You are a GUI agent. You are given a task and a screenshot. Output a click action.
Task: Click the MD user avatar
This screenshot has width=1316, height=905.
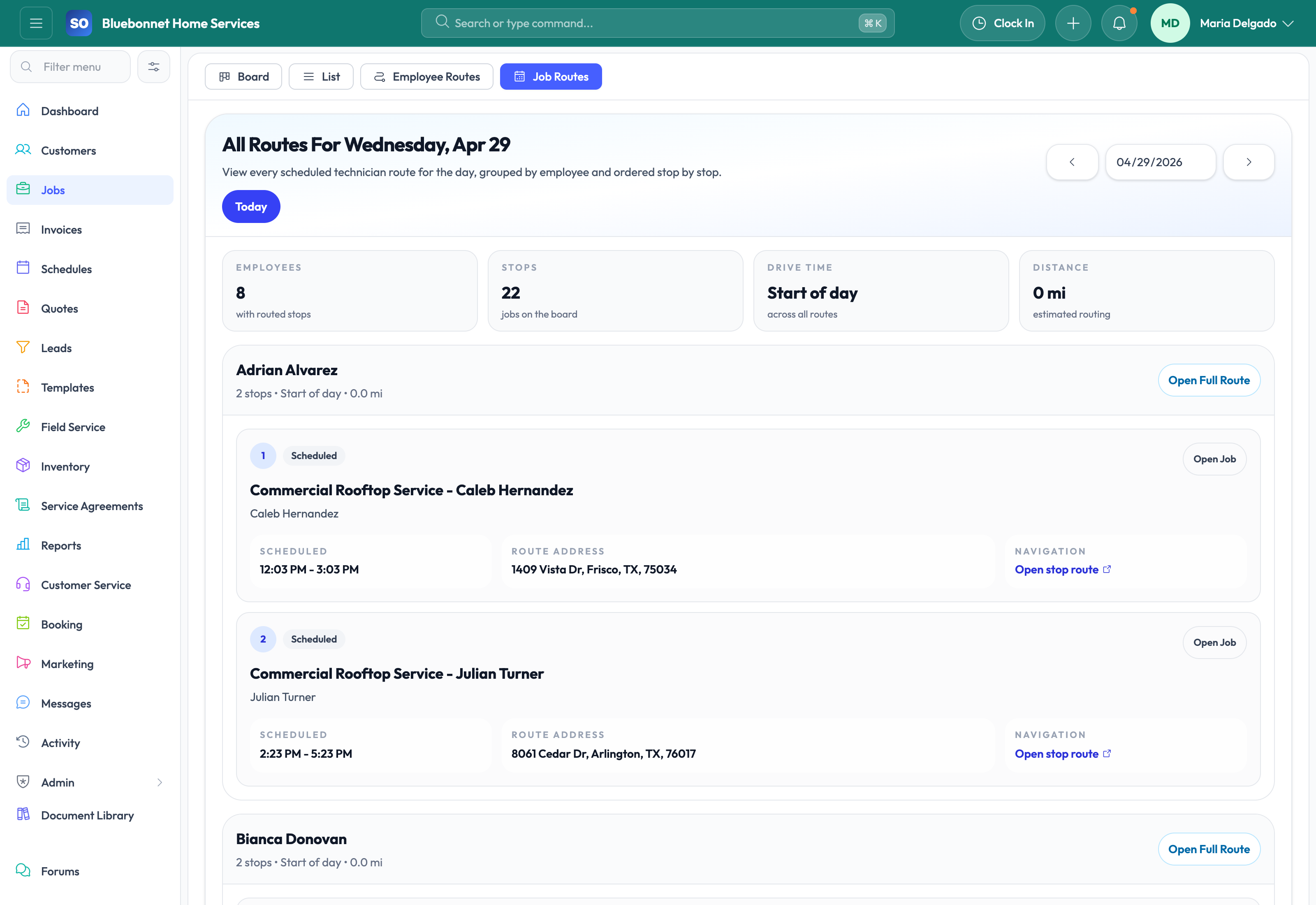click(1170, 23)
